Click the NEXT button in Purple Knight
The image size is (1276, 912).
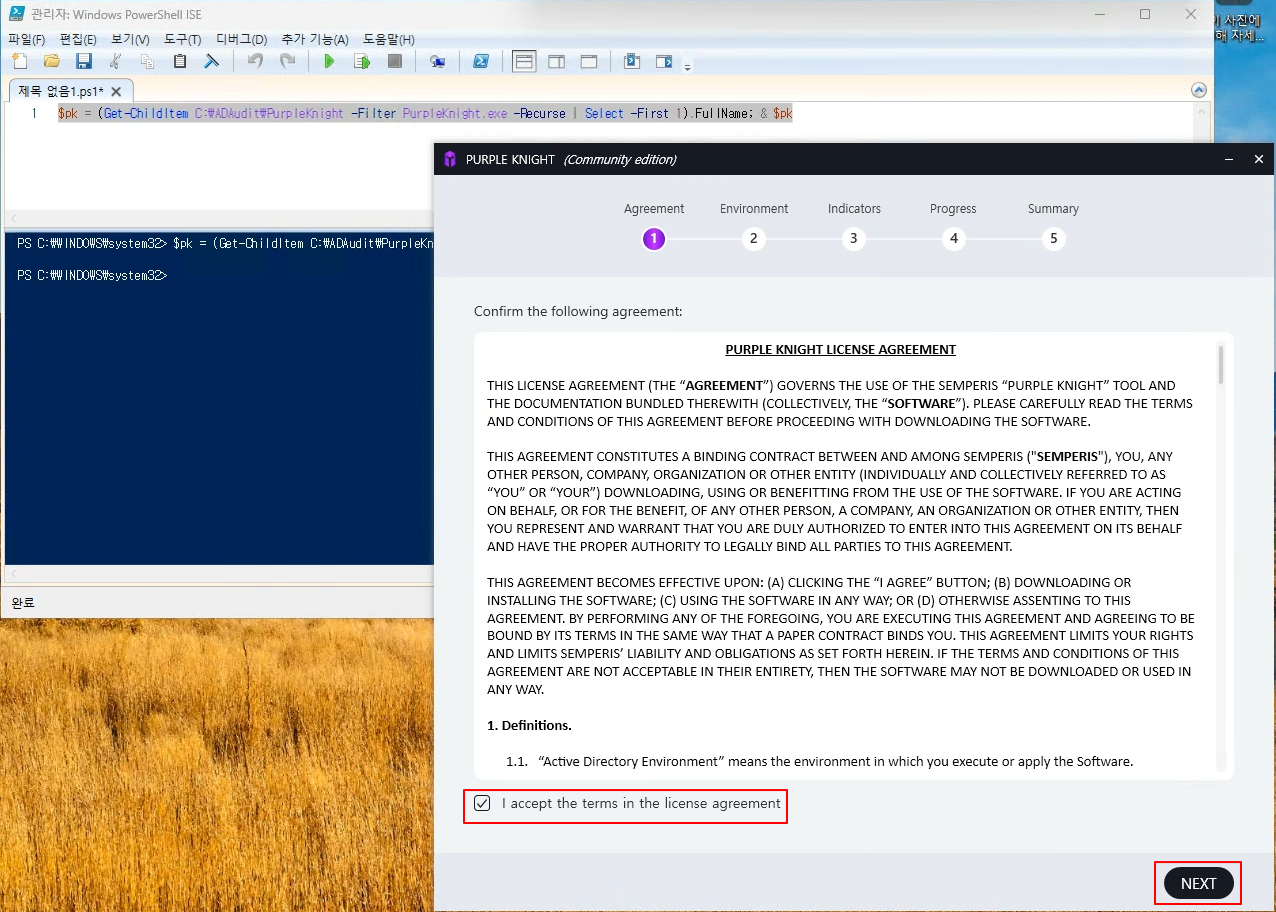click(x=1198, y=883)
